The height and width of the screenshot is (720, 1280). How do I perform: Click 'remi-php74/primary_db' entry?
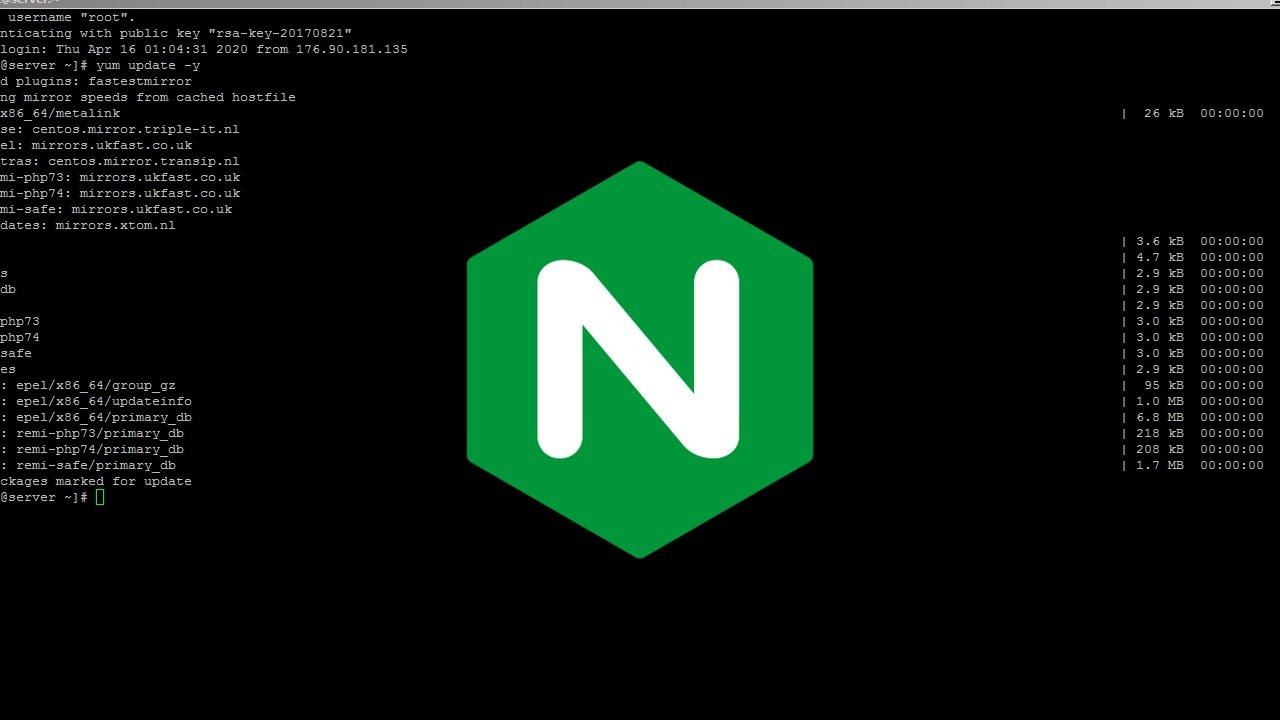(100, 449)
